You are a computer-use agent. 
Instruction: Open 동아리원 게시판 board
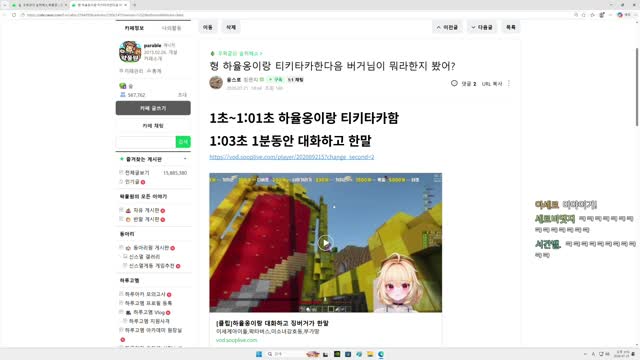pyautogui.click(x=151, y=248)
